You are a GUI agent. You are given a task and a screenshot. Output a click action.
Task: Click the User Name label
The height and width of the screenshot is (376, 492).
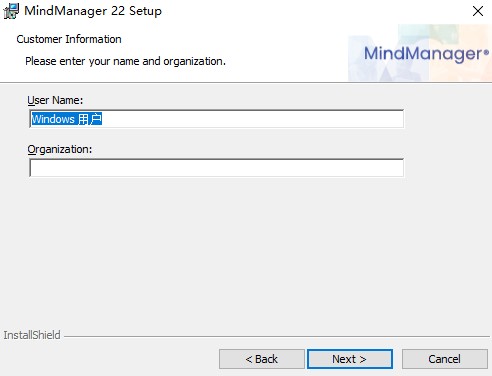tap(55, 100)
